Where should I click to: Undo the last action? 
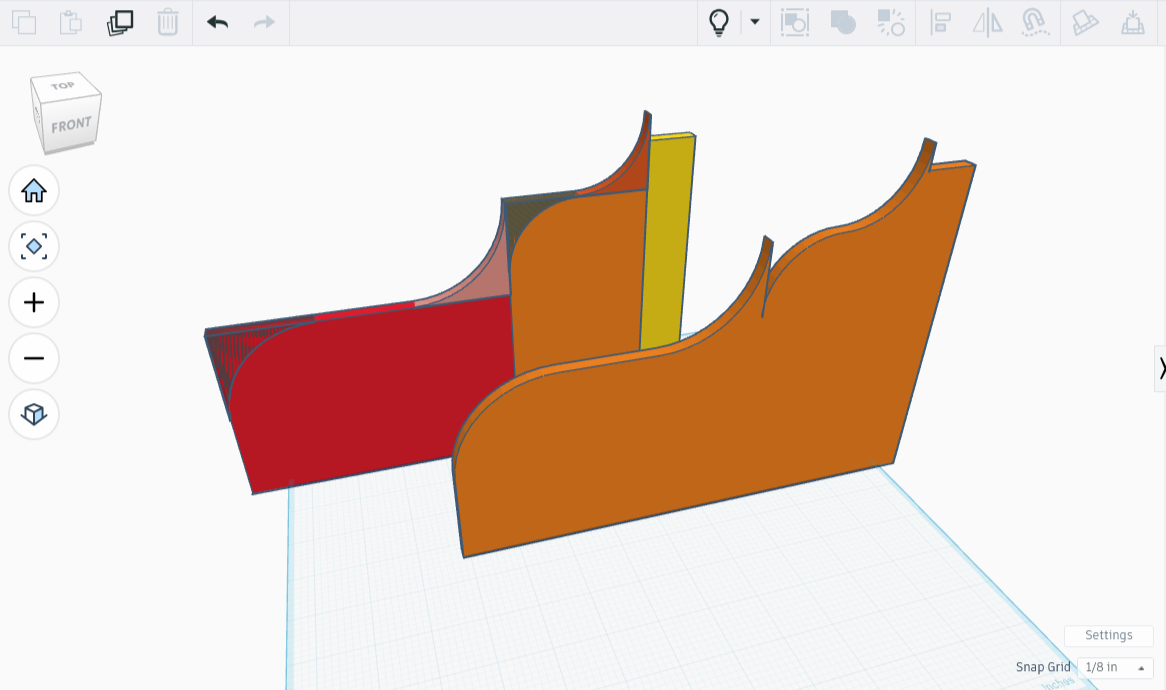[x=217, y=22]
